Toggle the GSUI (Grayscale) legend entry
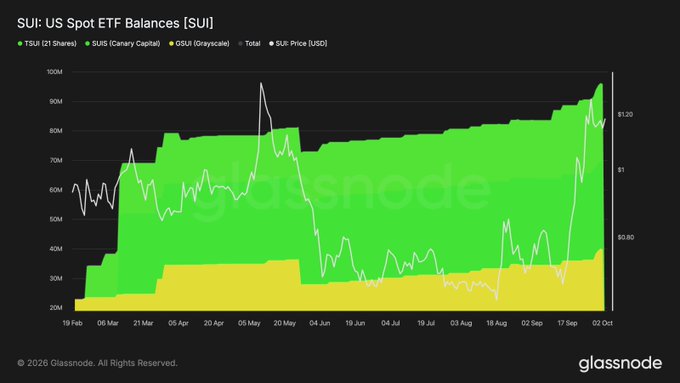680x383 pixels. coord(199,43)
